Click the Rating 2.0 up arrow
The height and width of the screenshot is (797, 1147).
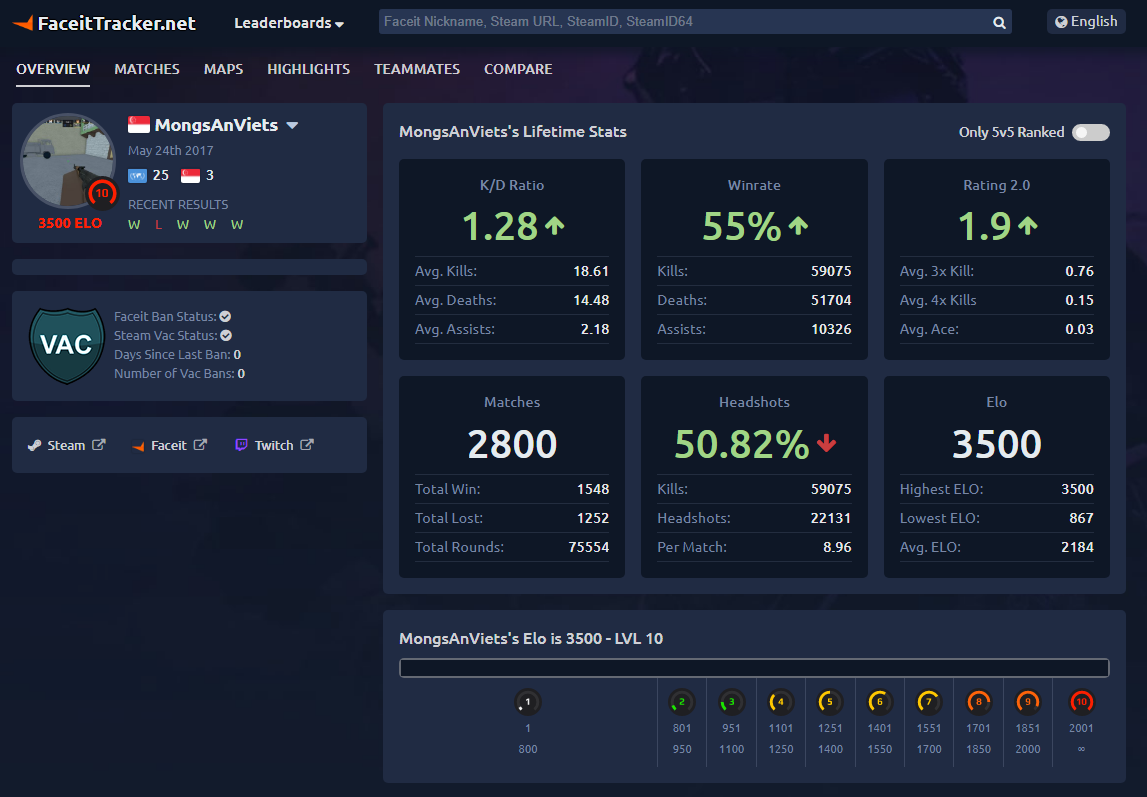[x=1028, y=226]
